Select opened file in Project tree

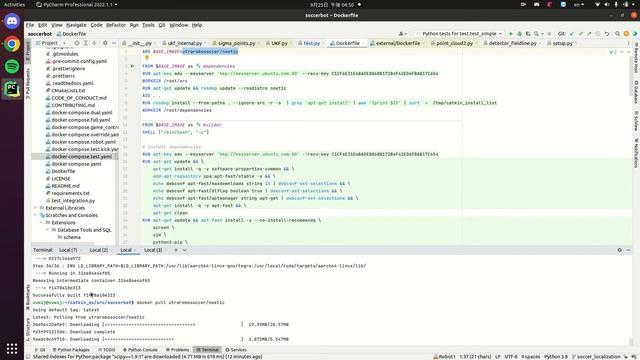click(76, 43)
